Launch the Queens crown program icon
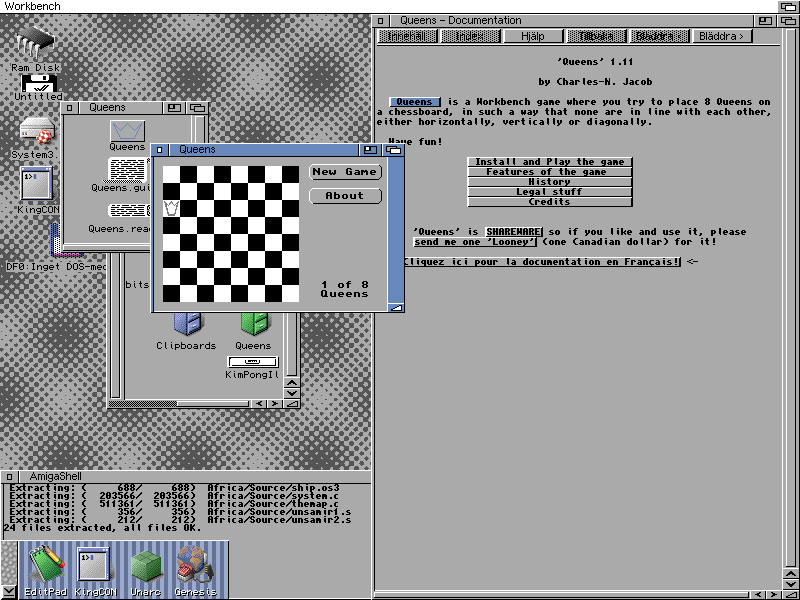The width and height of the screenshot is (800, 600). tap(128, 131)
